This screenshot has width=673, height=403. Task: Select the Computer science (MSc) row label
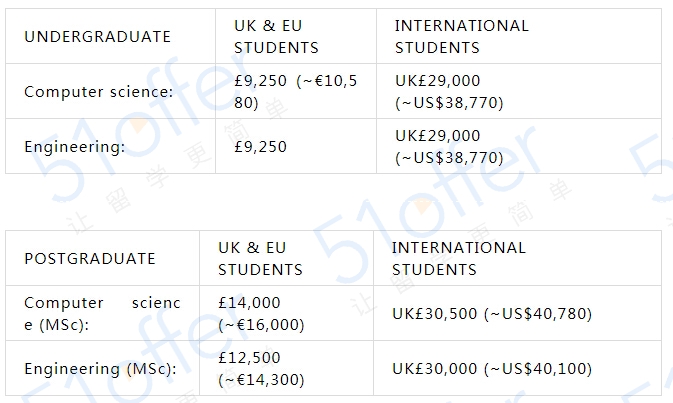pyautogui.click(x=103, y=313)
